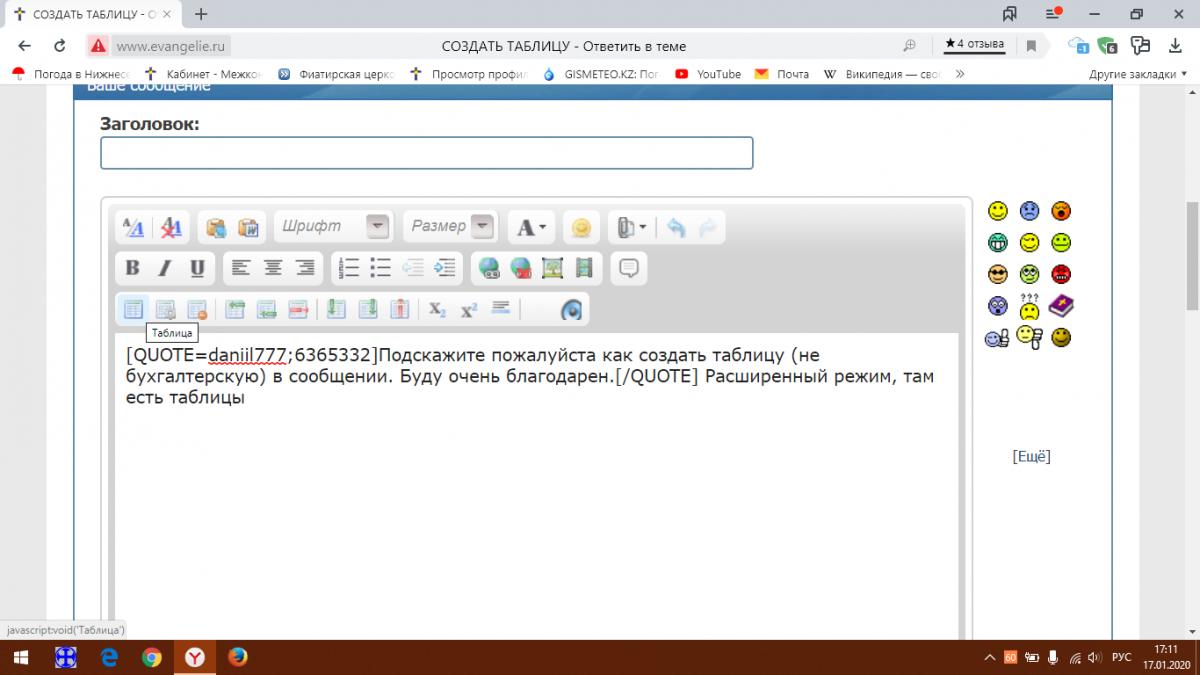Insert the purple book smiley
The width and height of the screenshot is (1200, 675).
[x=1061, y=306]
